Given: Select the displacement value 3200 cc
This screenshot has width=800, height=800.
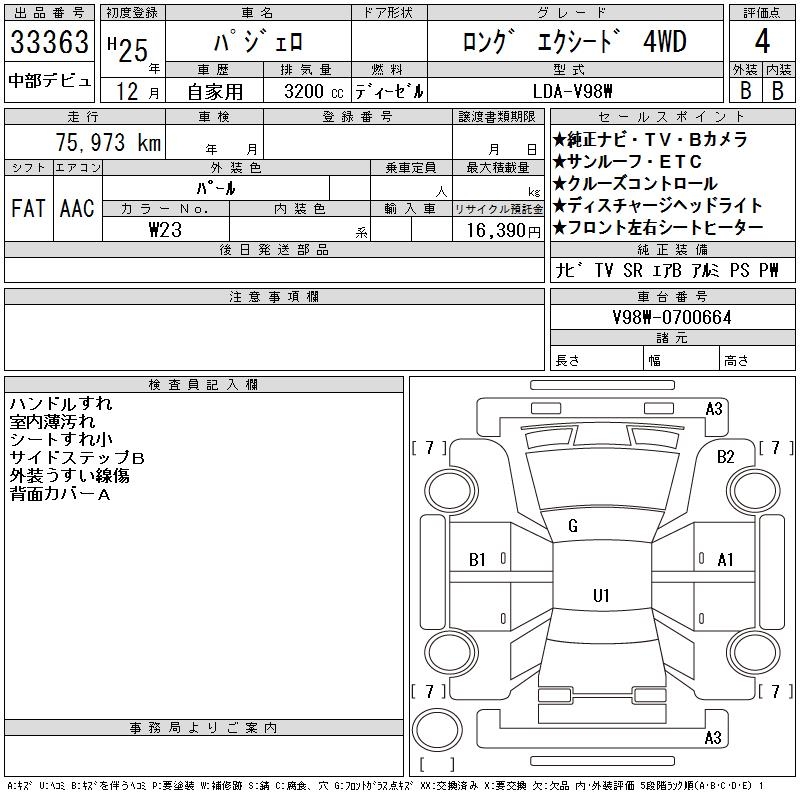Looking at the screenshot, I should click(314, 92).
